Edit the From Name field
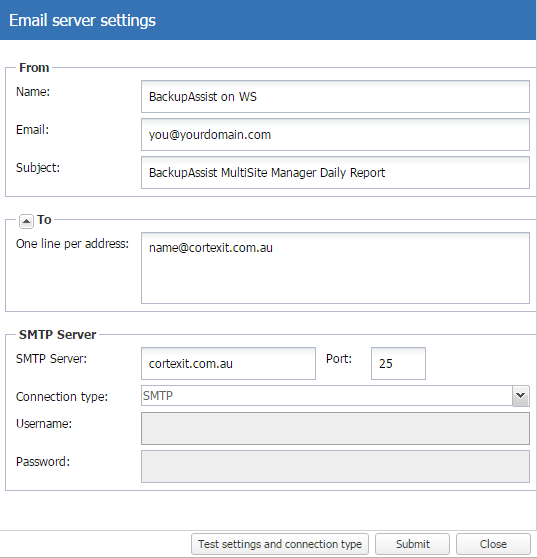 pyautogui.click(x=335, y=96)
